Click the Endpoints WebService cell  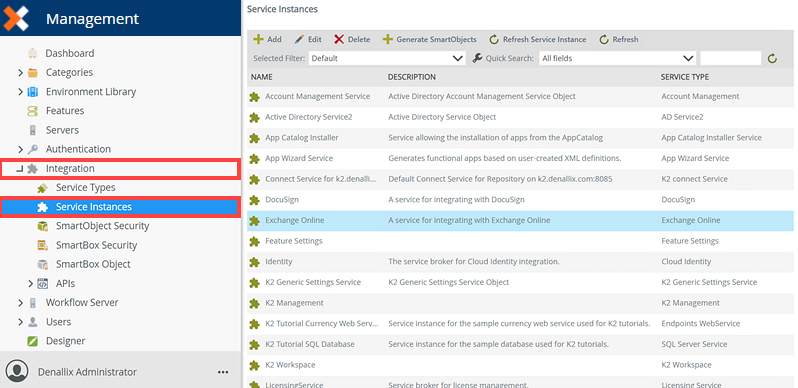click(701, 324)
